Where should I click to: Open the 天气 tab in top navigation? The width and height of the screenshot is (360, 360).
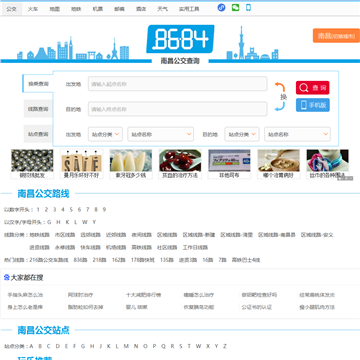[162, 9]
